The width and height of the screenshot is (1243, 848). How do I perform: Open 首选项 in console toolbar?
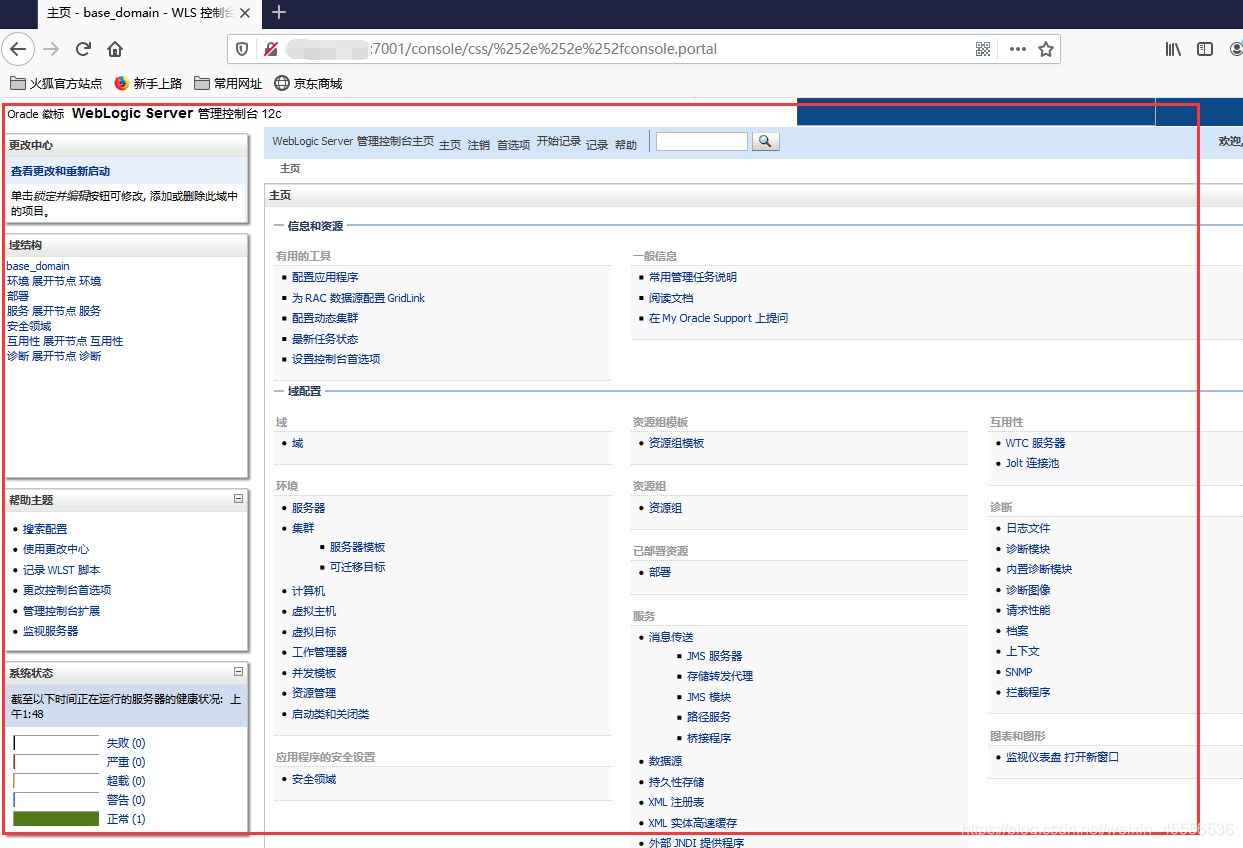514,145
